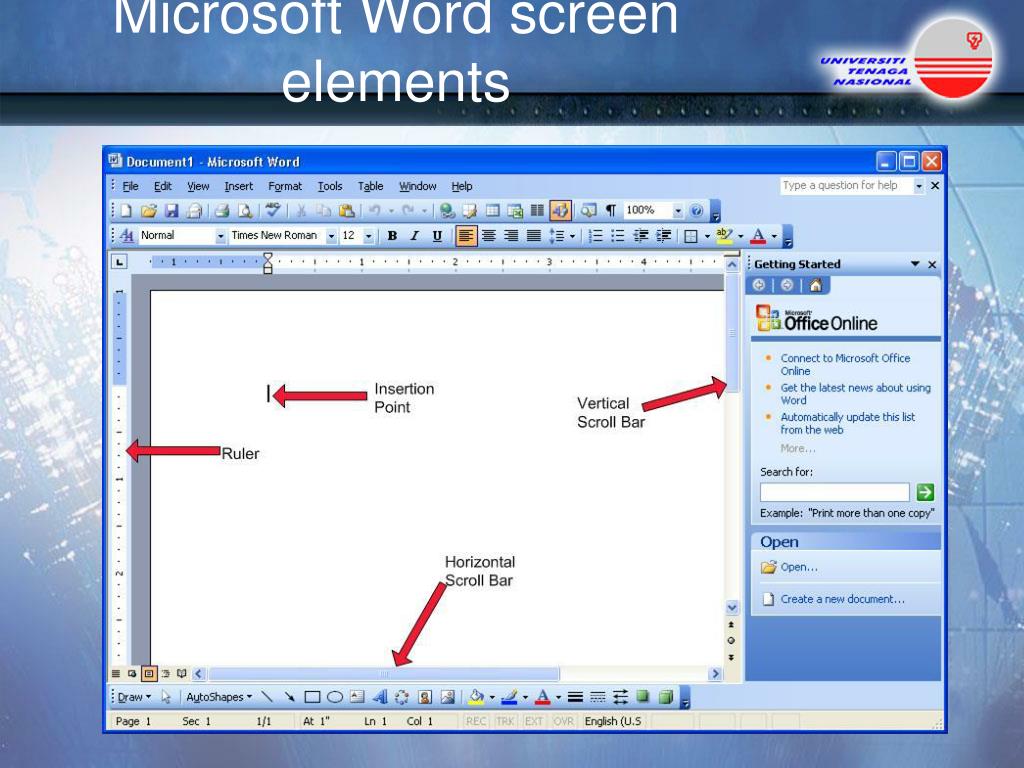
Task: Toggle Justify alignment
Action: coord(534,236)
